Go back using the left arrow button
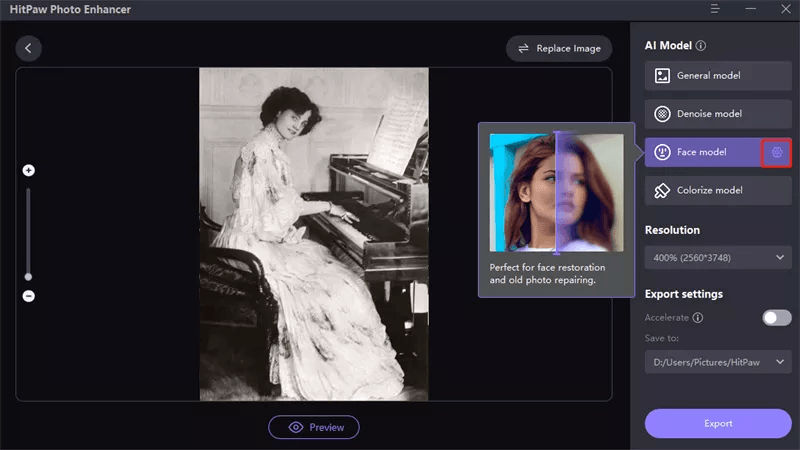The width and height of the screenshot is (800, 450). pos(28,48)
